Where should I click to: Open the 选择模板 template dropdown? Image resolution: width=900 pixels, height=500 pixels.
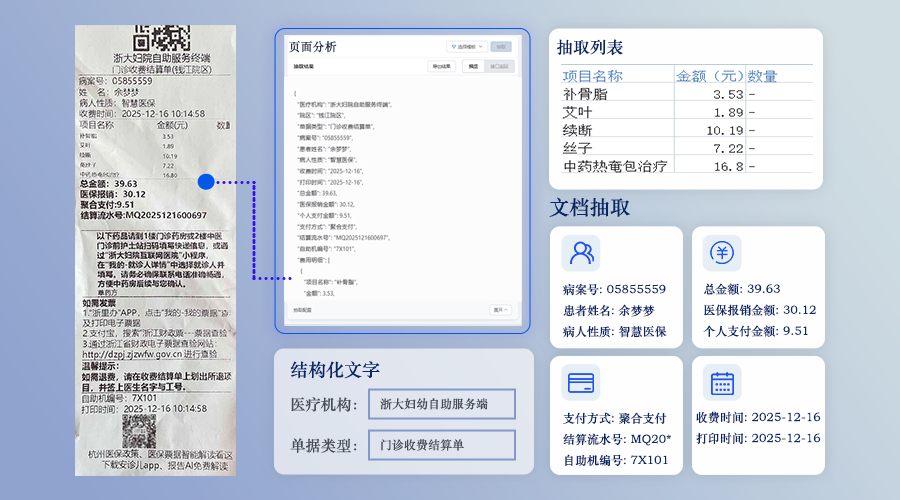pos(466,46)
